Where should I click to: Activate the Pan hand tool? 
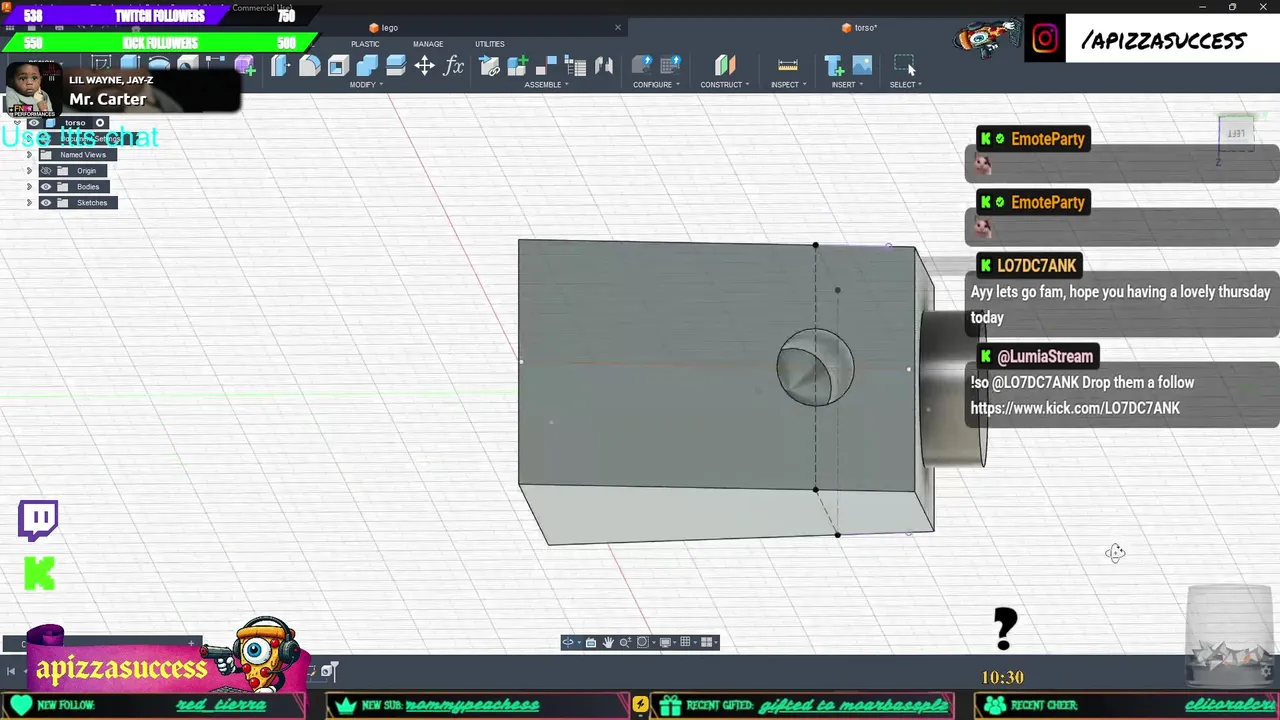click(x=608, y=642)
